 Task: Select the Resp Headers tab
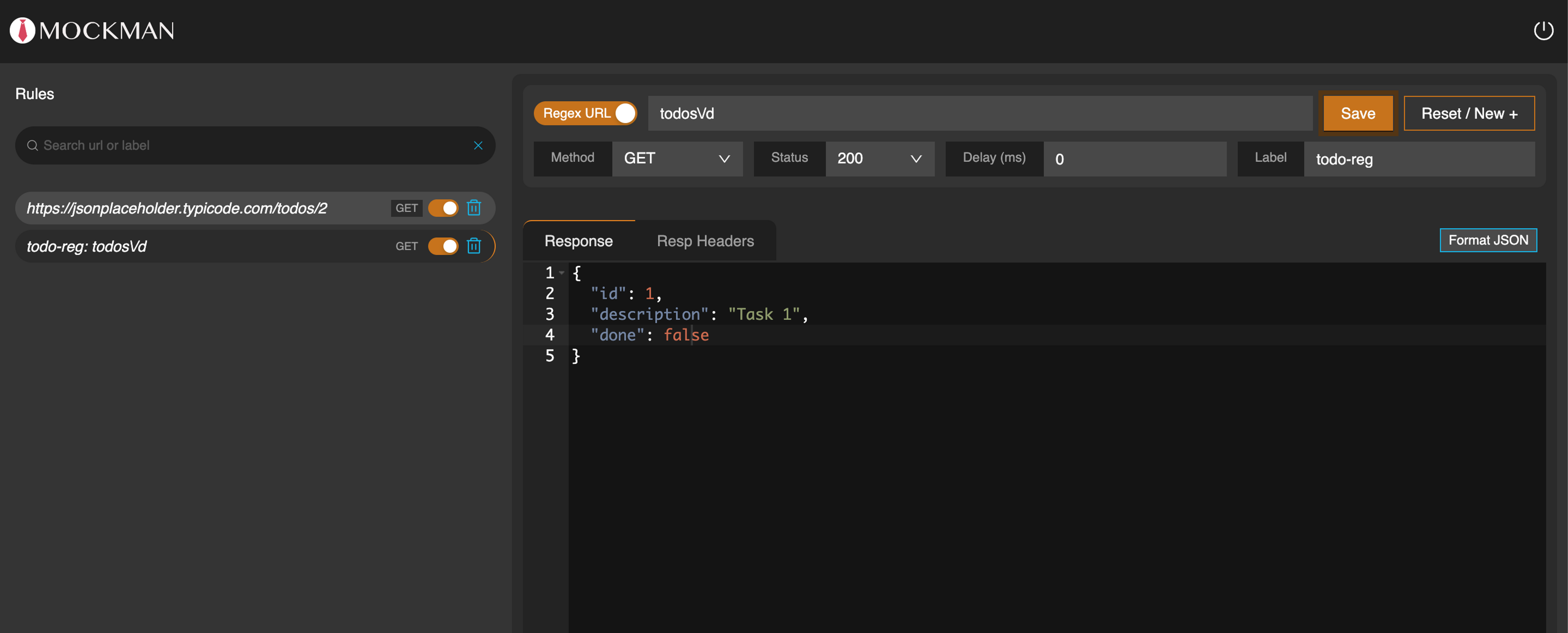pyautogui.click(x=704, y=240)
